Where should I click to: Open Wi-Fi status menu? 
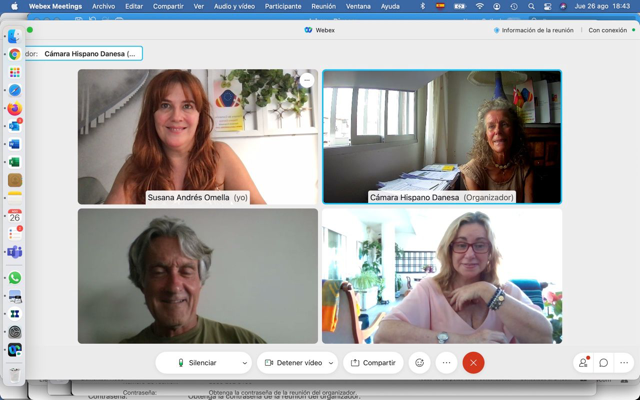[480, 6]
